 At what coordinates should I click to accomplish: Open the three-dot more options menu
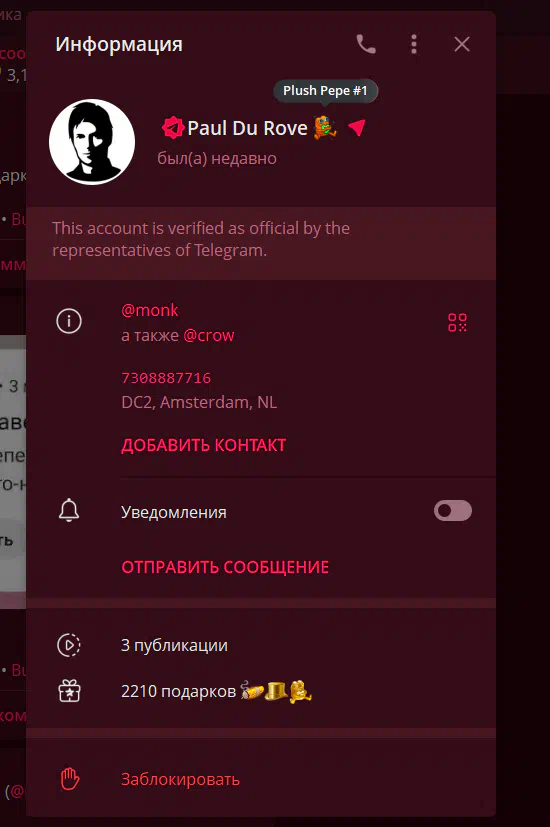[x=414, y=44]
